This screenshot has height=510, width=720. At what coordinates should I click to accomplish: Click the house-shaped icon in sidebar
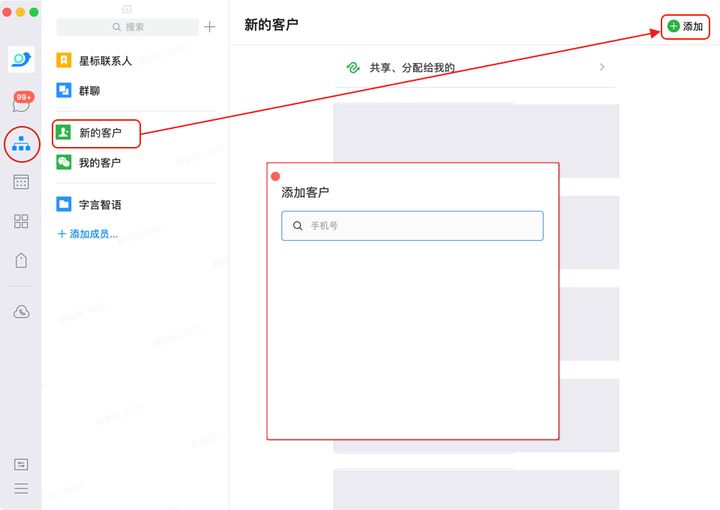[21, 260]
